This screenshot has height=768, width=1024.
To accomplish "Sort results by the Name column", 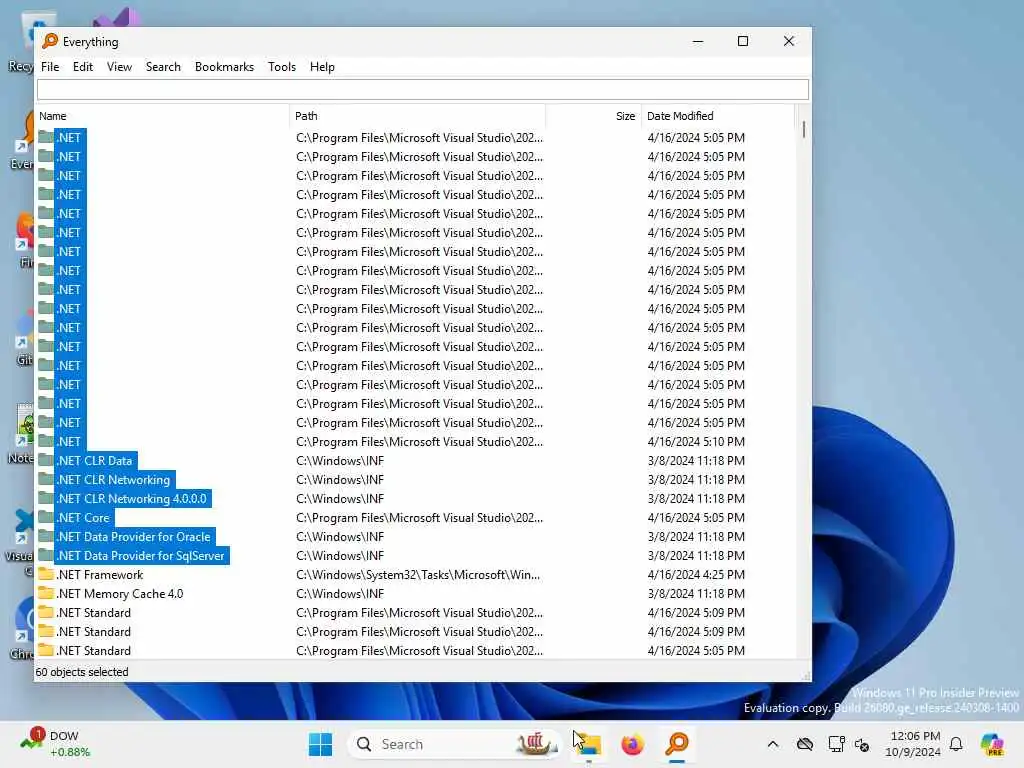I will (x=162, y=116).
